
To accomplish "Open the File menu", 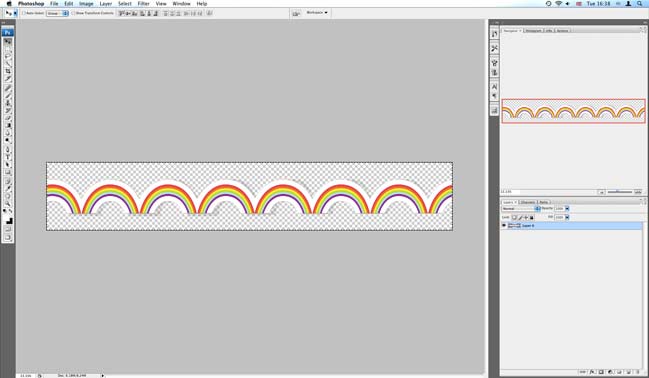I will (x=54, y=4).
